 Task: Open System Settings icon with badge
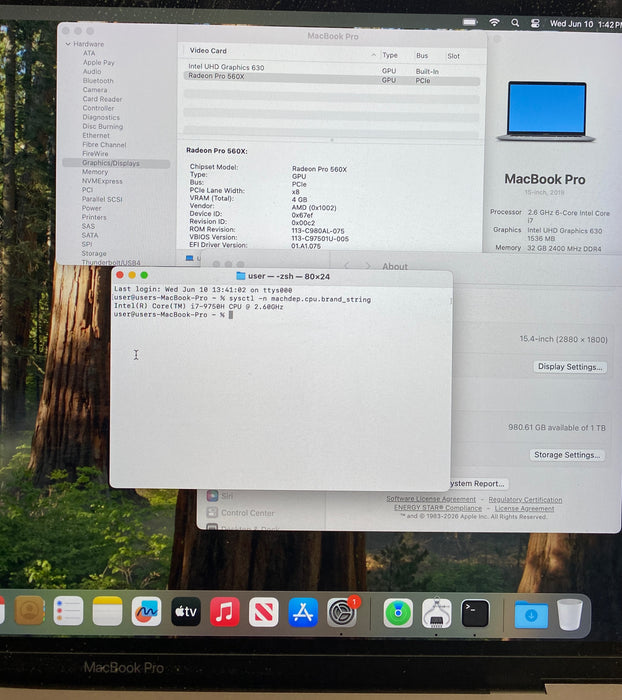tap(342, 612)
